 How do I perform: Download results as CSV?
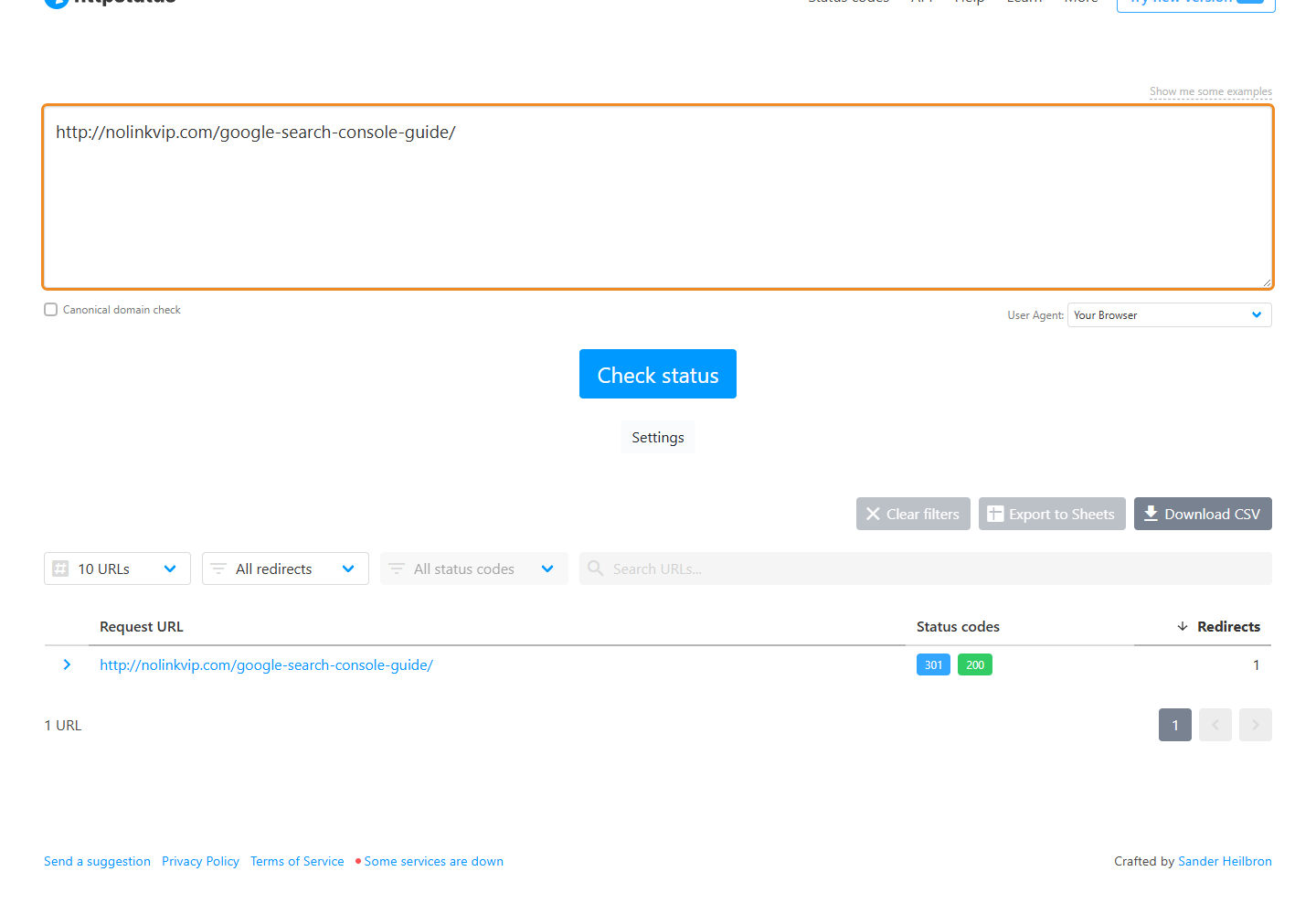coord(1203,514)
